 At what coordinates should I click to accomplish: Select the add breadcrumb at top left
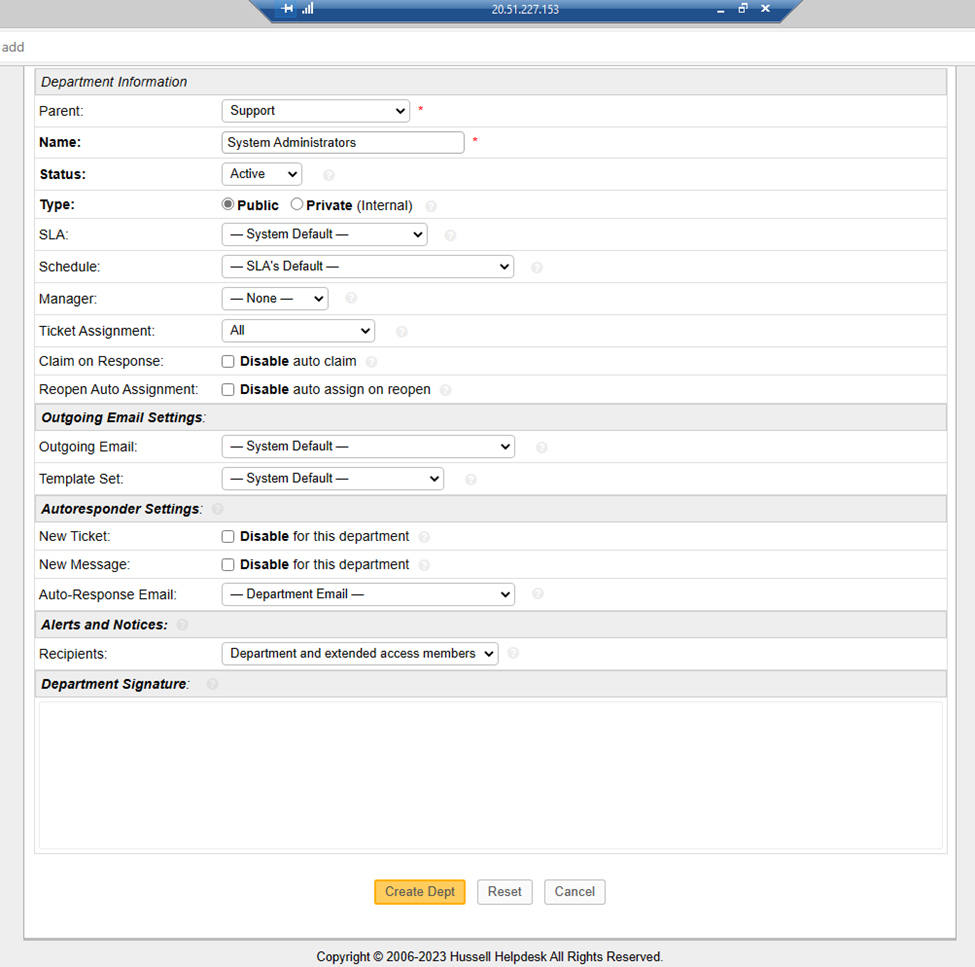click(13, 47)
